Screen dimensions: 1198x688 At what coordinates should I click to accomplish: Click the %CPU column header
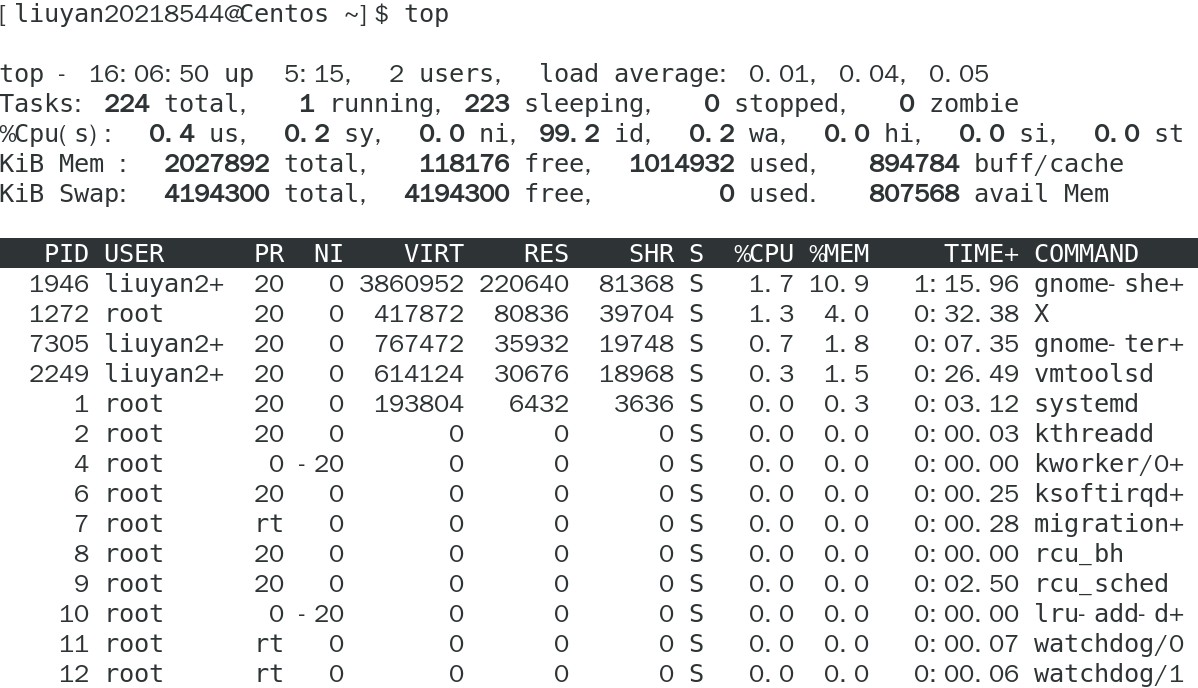click(764, 254)
